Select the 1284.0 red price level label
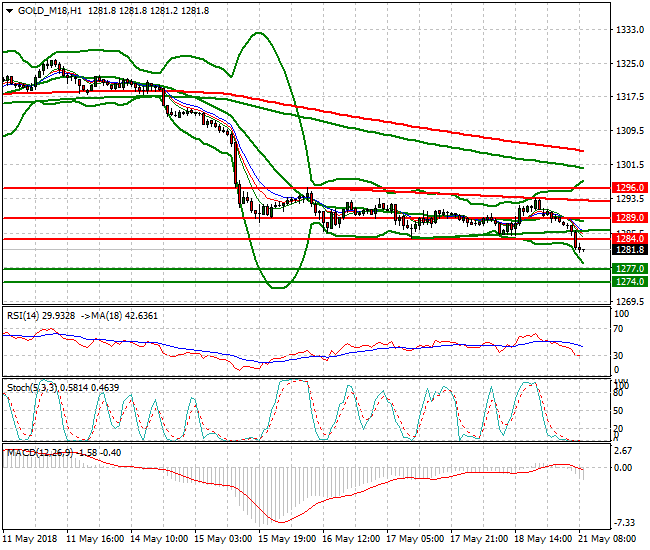 (x=630, y=238)
